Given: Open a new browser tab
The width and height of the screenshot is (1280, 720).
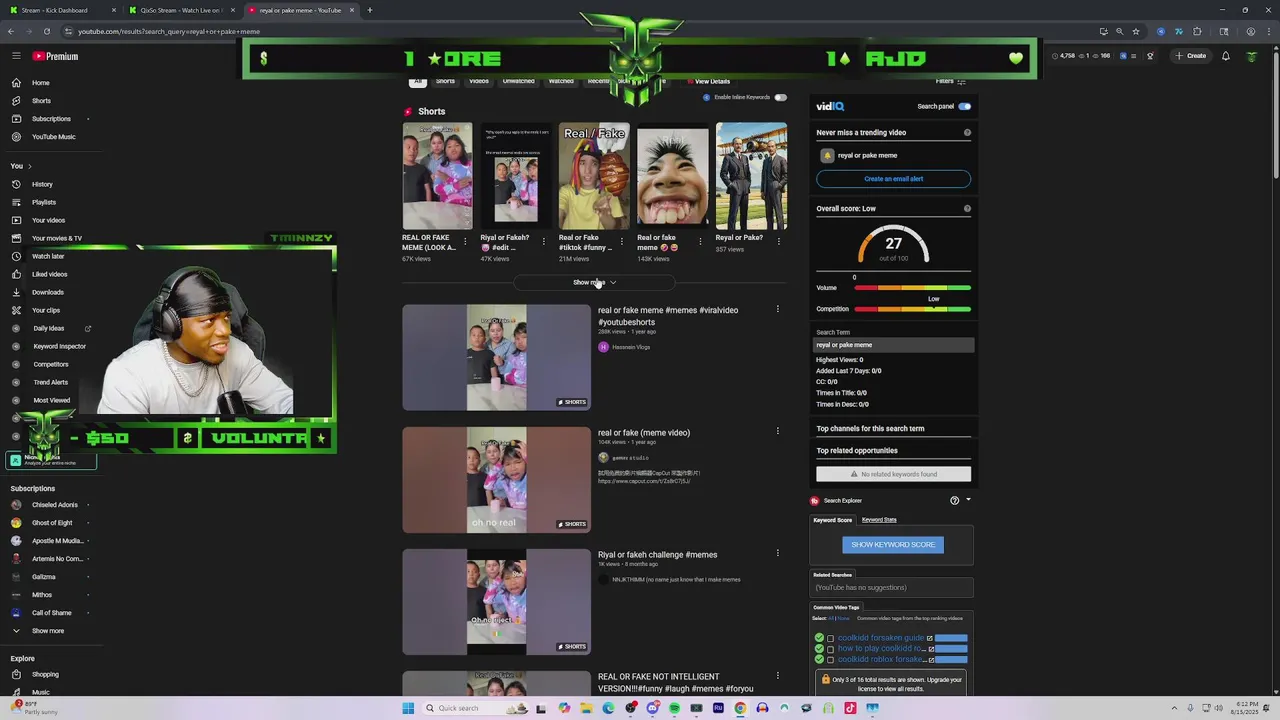Looking at the screenshot, I should [369, 10].
